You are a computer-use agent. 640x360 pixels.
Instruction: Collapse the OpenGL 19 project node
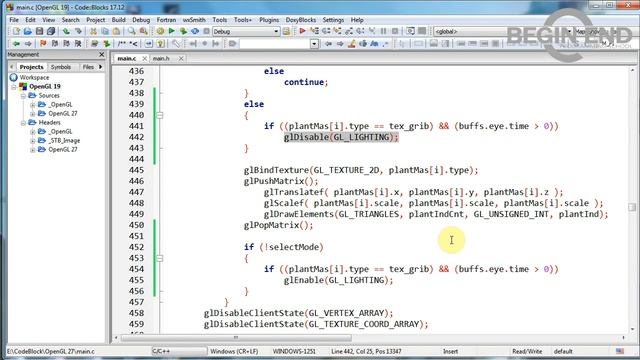[14, 87]
